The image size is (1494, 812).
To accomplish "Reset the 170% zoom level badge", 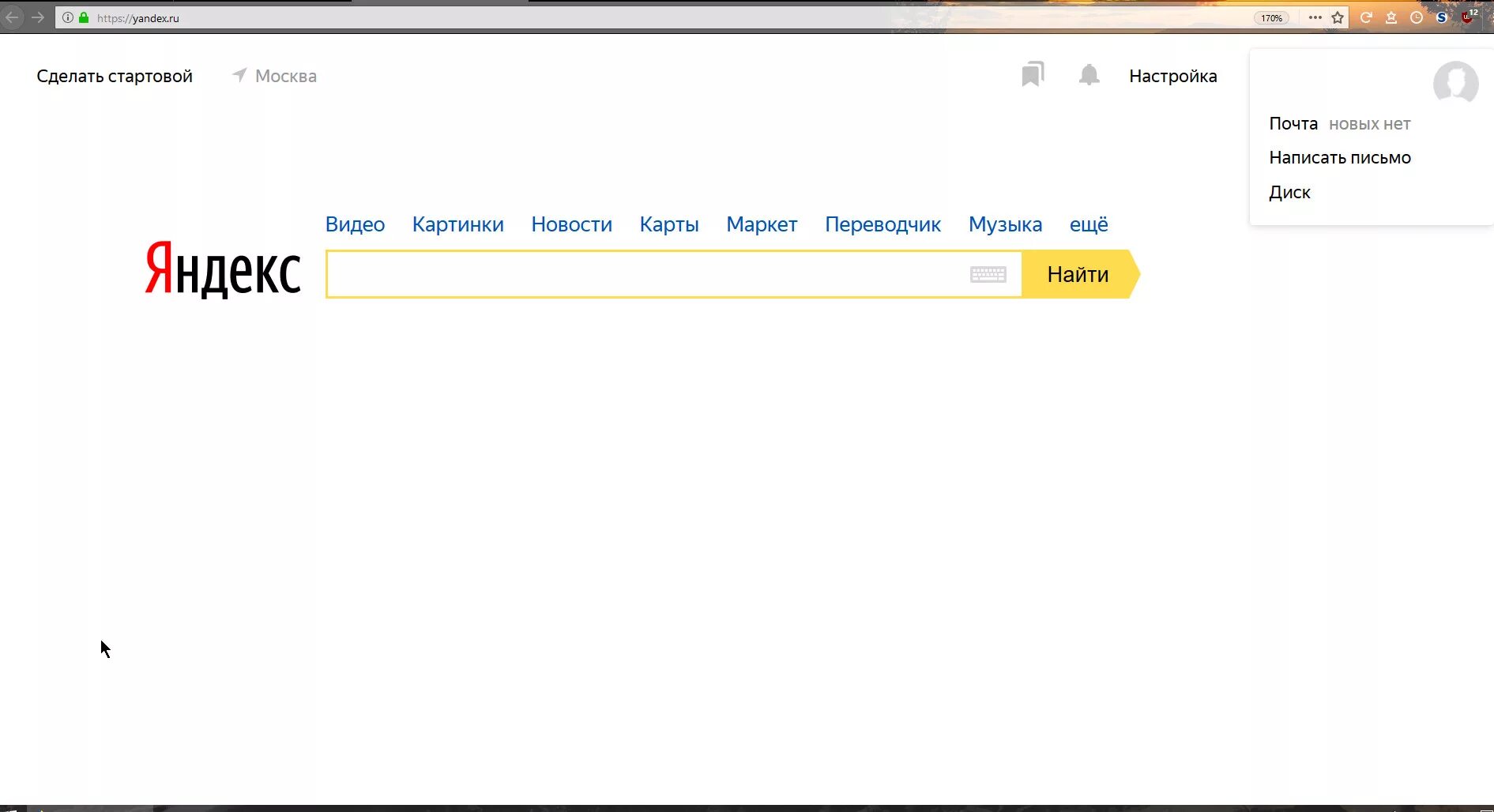I will tap(1271, 18).
